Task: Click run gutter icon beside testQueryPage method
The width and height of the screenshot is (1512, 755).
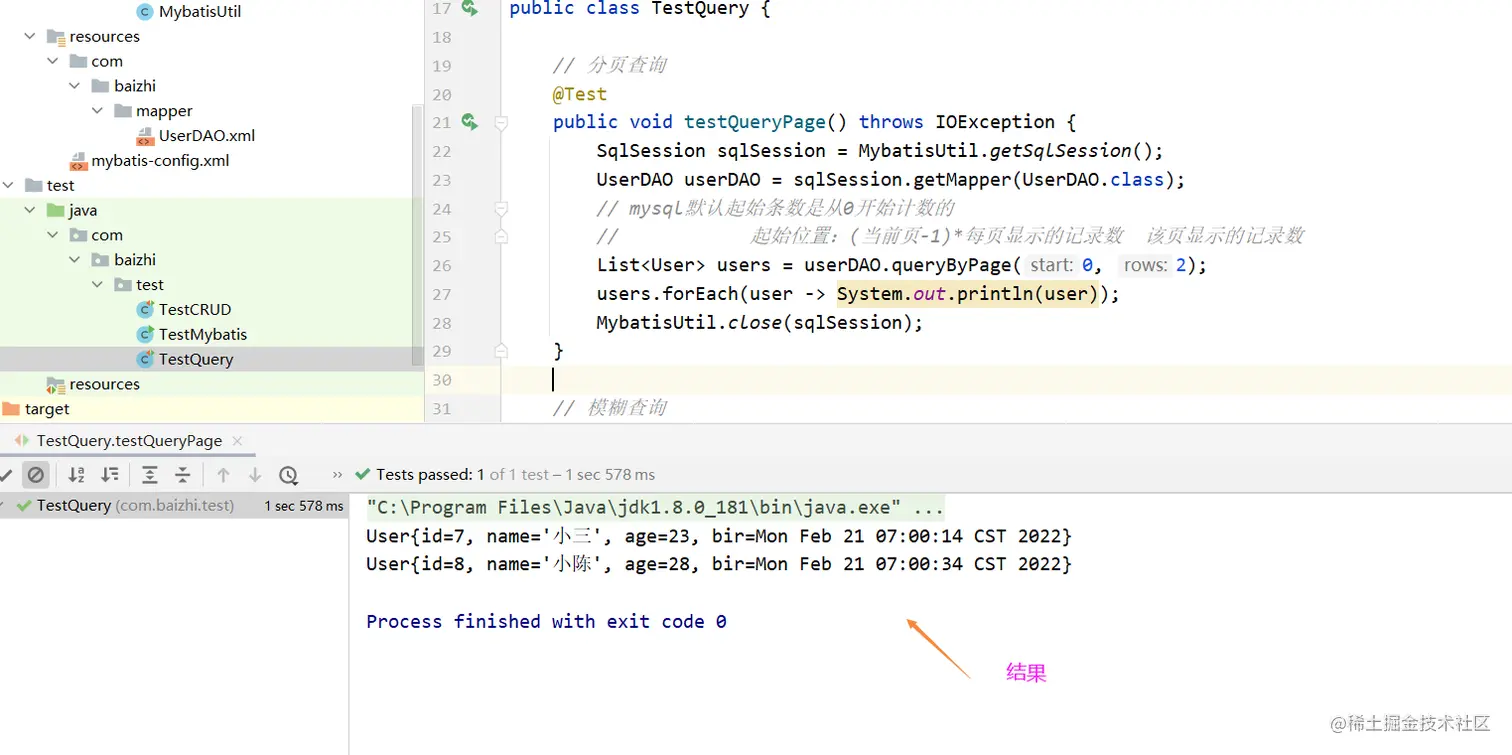Action: pyautogui.click(x=469, y=122)
